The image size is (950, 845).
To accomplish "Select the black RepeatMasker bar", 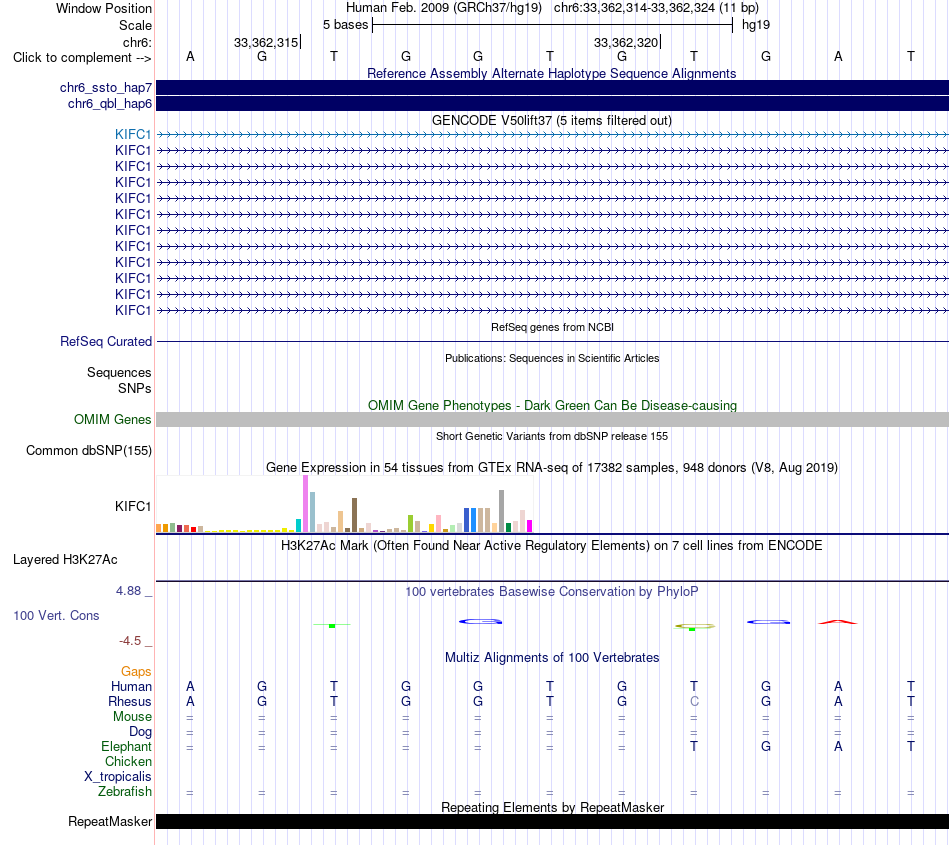I will 552,821.
